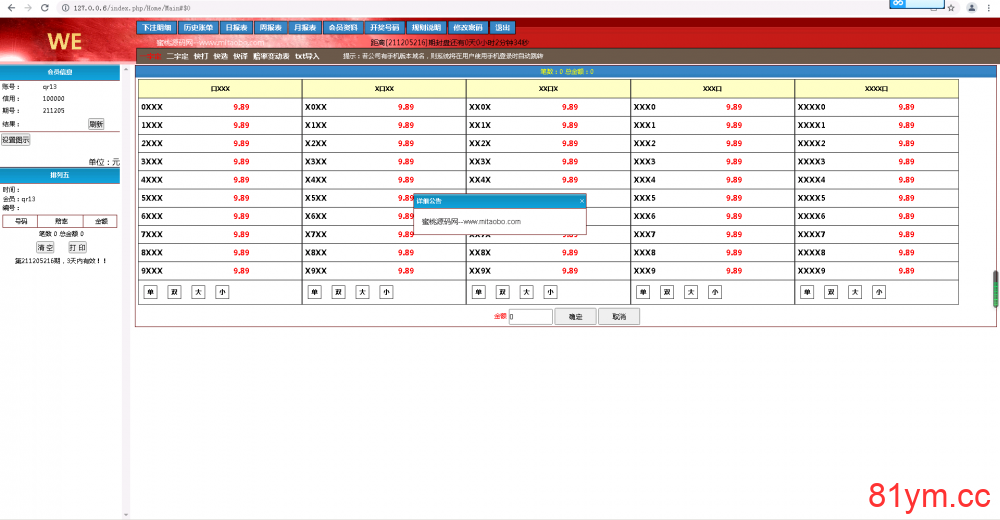Select 大 under the XXXX口 column
Image resolution: width=1000 pixels, height=520 pixels.
(855, 292)
